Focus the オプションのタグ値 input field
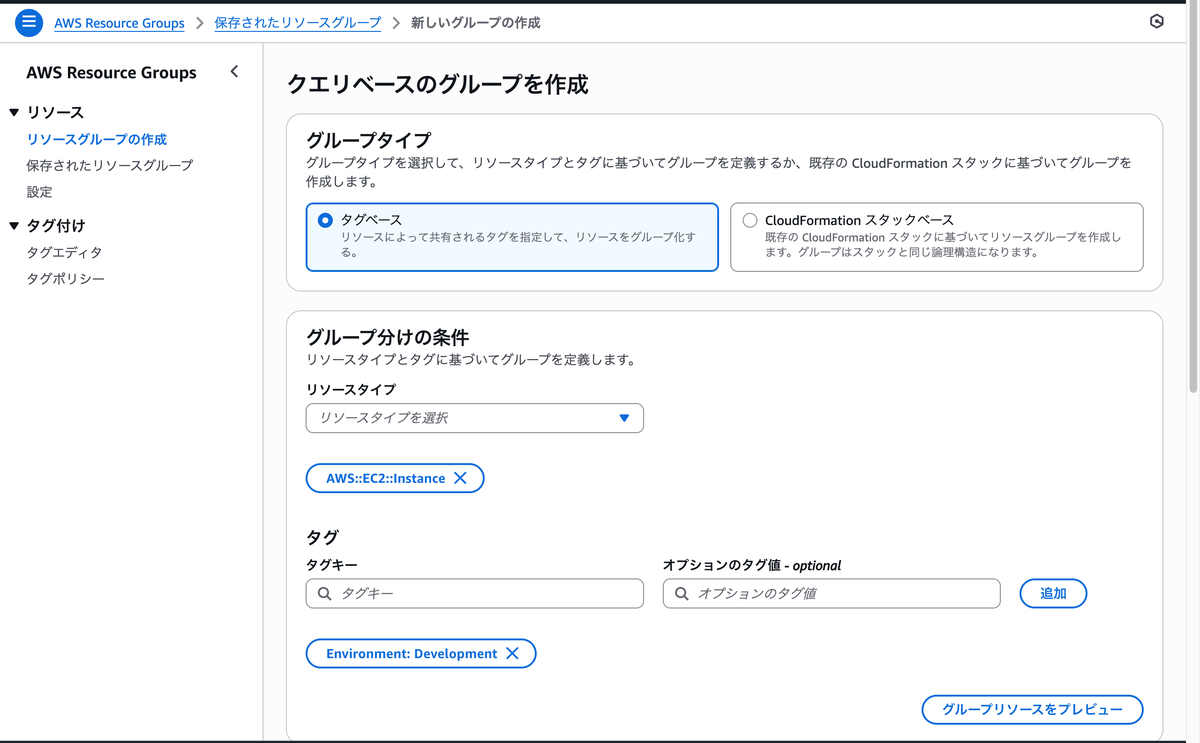 [832, 593]
